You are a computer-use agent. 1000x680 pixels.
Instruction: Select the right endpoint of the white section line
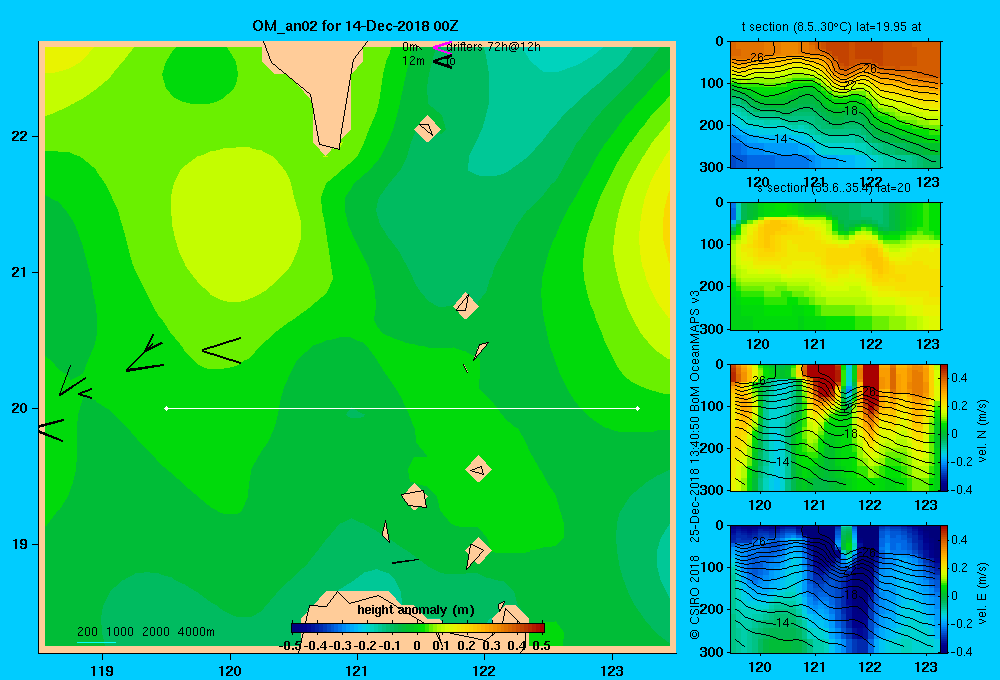coord(638,408)
